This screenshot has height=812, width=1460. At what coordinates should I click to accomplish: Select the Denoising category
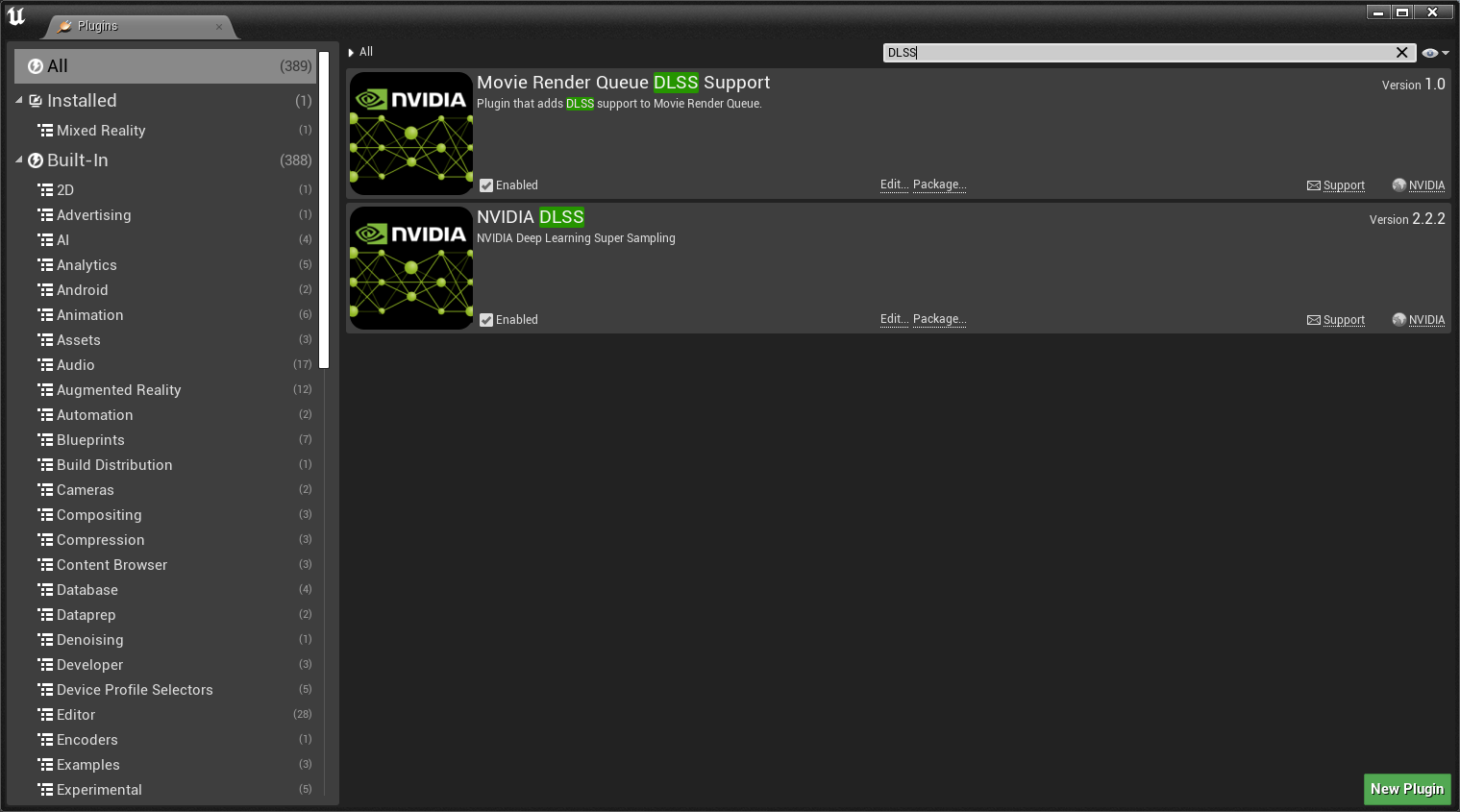(x=165, y=640)
